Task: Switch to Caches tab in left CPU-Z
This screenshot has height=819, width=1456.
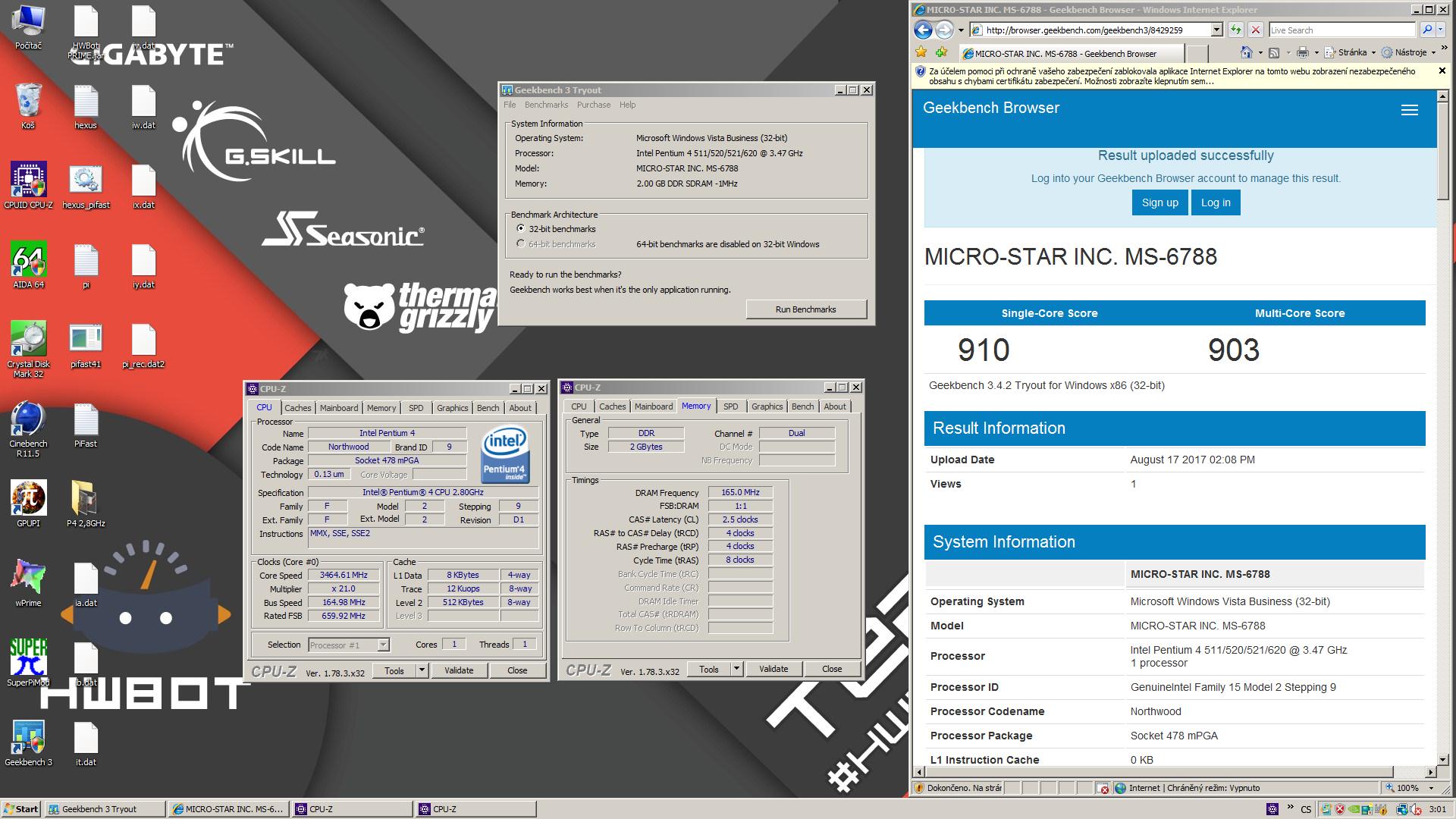Action: [297, 408]
